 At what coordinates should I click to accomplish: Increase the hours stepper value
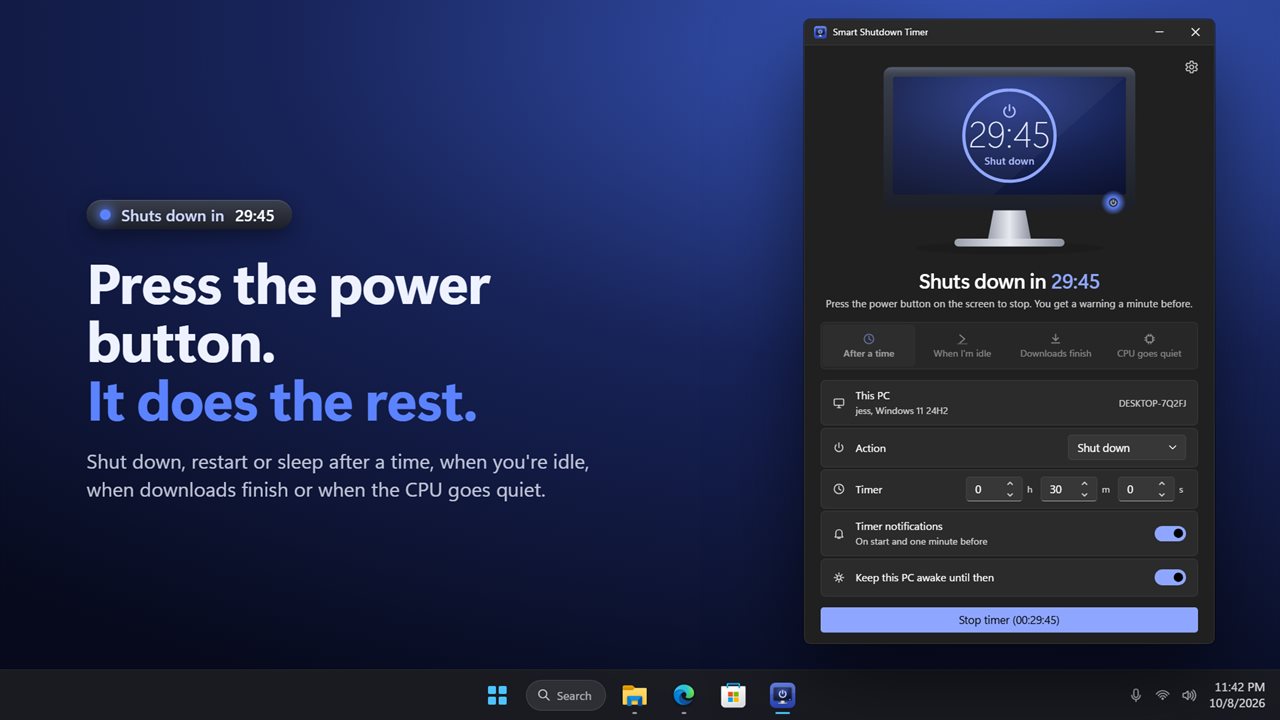tap(1009, 485)
